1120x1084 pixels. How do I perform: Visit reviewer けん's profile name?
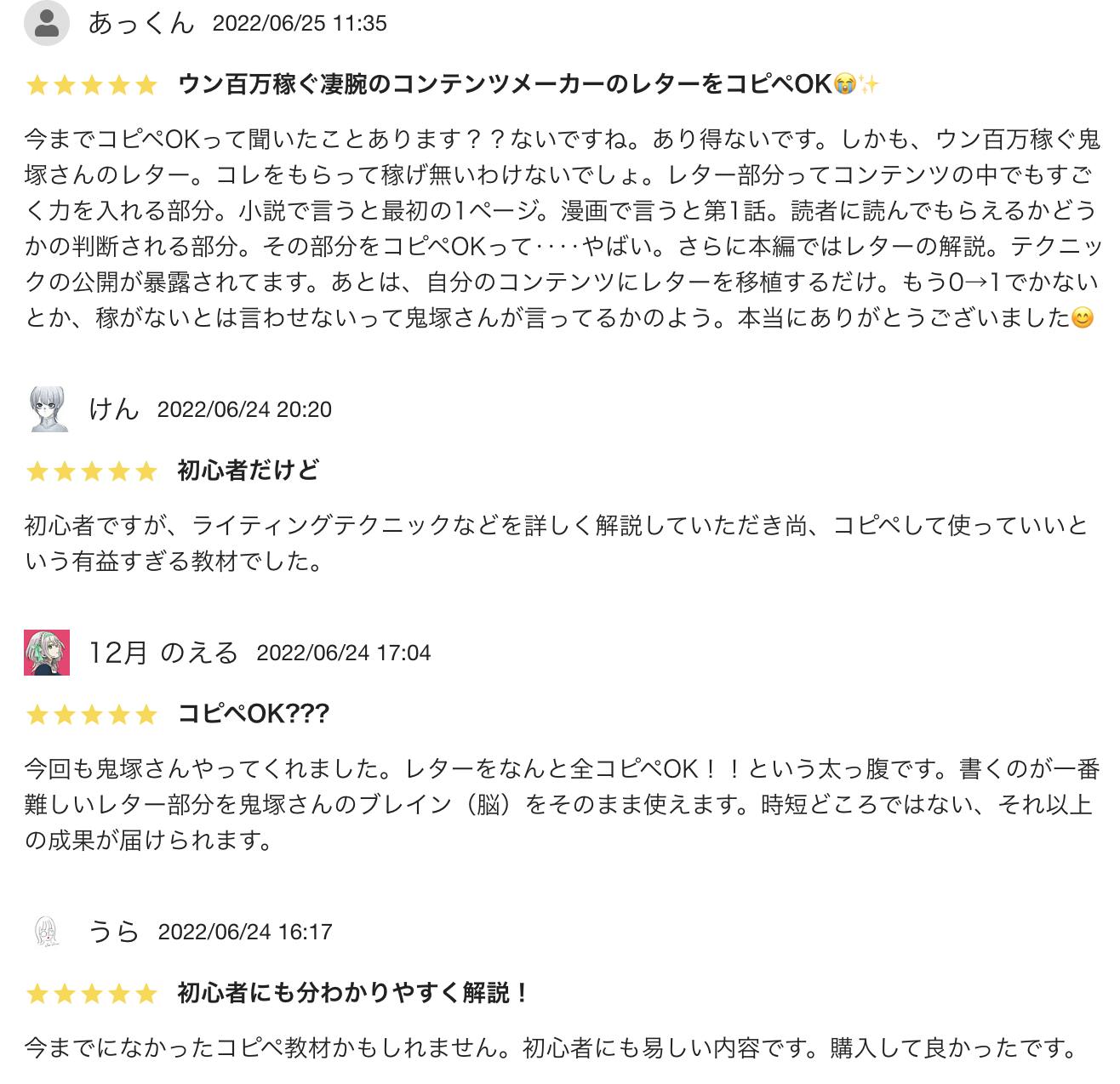(x=114, y=409)
